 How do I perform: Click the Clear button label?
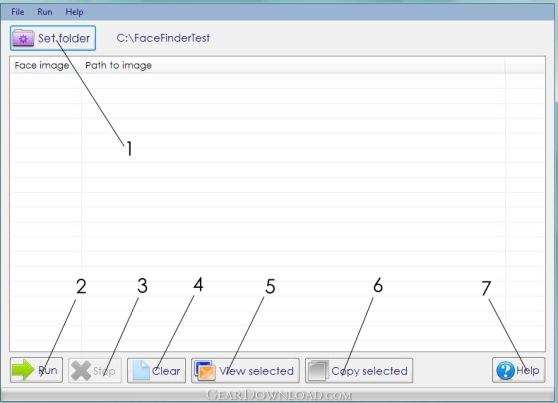(x=166, y=371)
